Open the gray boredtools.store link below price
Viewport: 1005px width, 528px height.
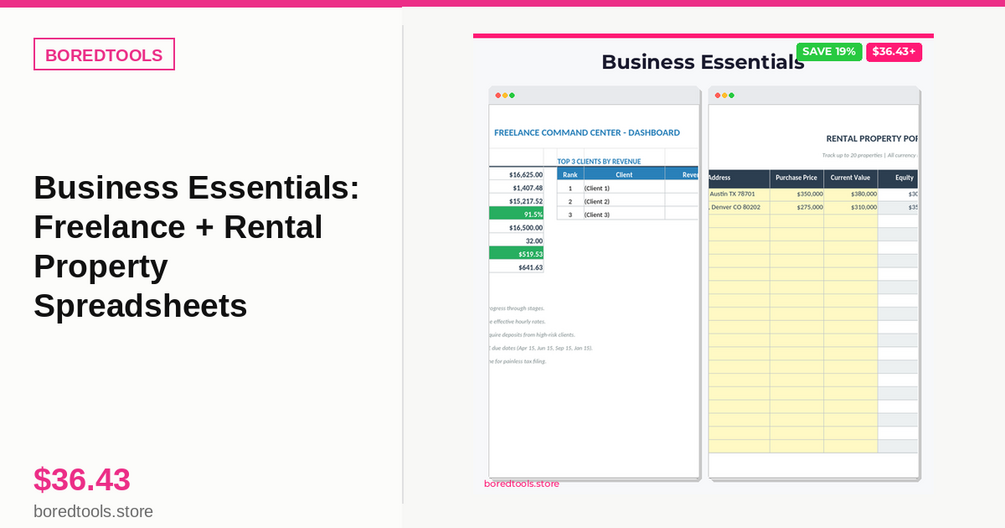coord(94,511)
